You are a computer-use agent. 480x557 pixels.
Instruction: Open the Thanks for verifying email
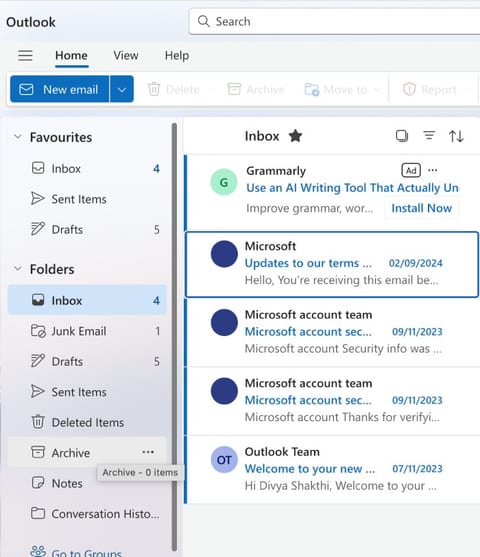(x=332, y=401)
